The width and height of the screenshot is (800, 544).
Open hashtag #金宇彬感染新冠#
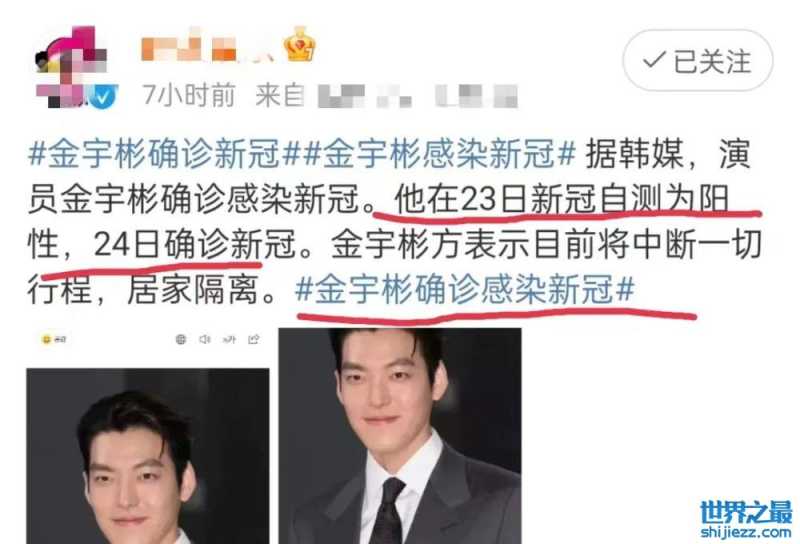point(439,153)
